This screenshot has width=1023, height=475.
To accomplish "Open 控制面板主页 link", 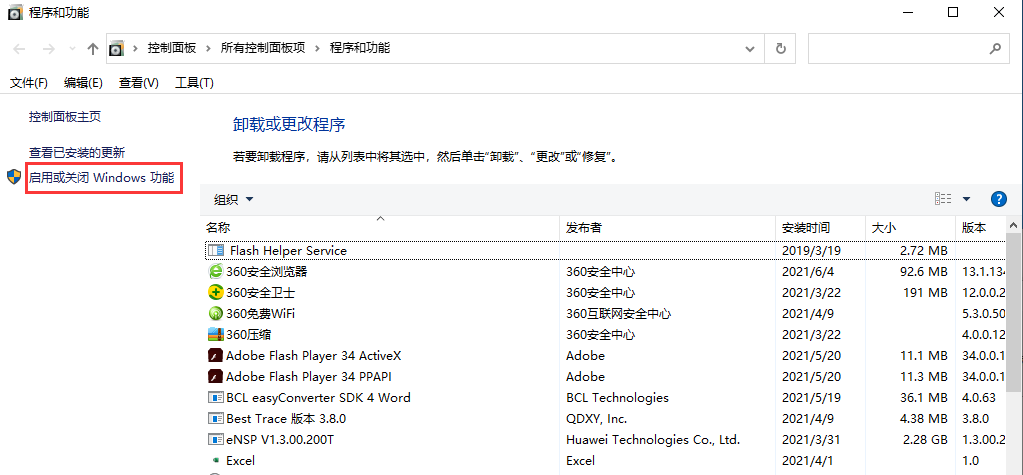I will click(65, 117).
